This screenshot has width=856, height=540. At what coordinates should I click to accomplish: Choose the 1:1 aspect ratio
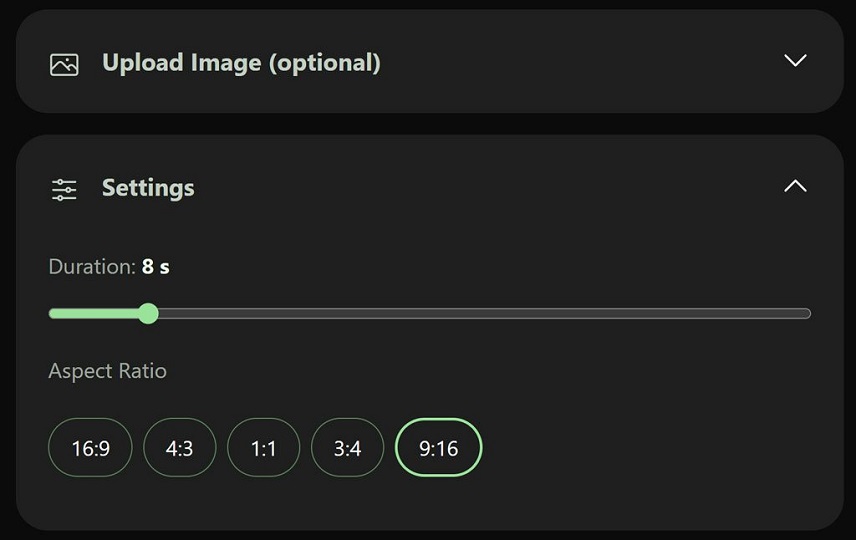[x=263, y=448]
